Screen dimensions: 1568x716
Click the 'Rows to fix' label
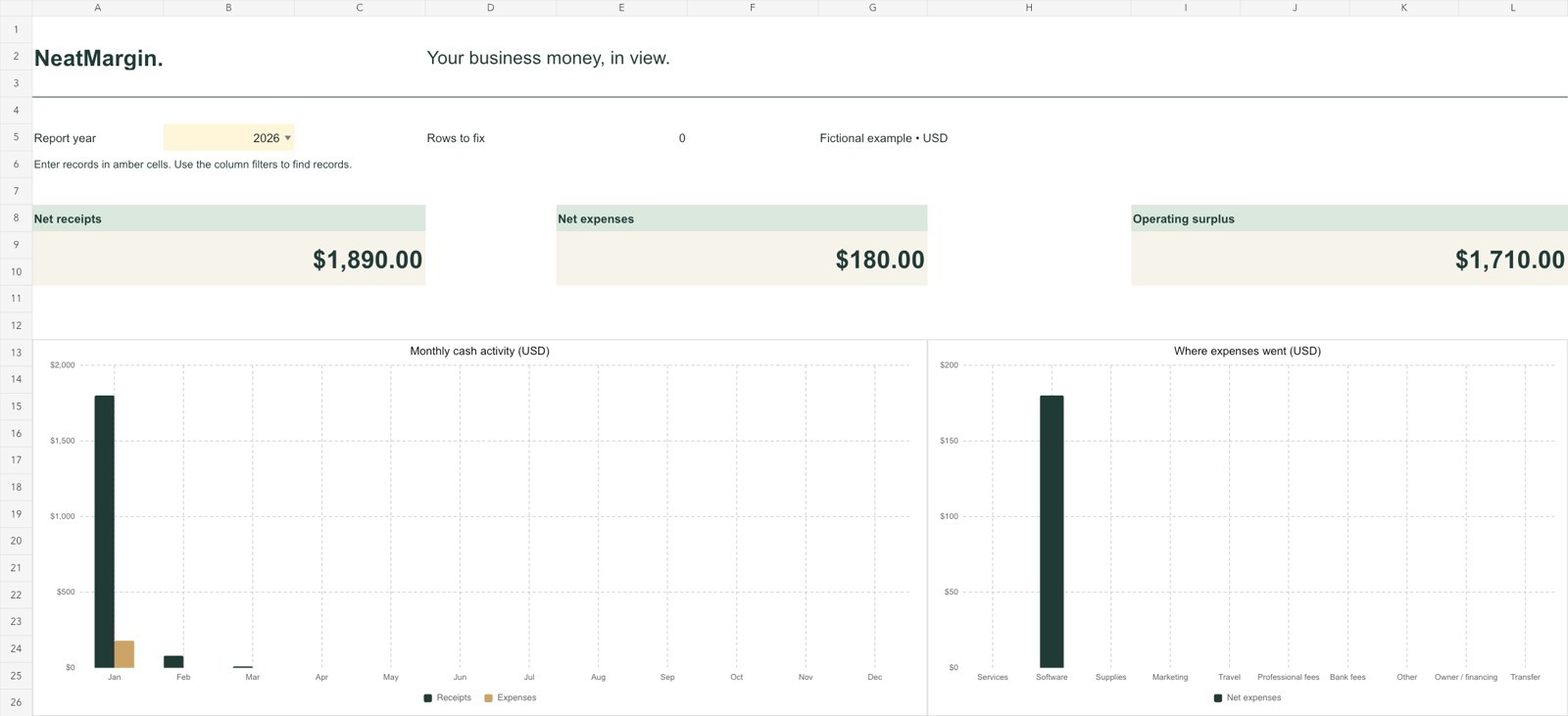tap(456, 138)
